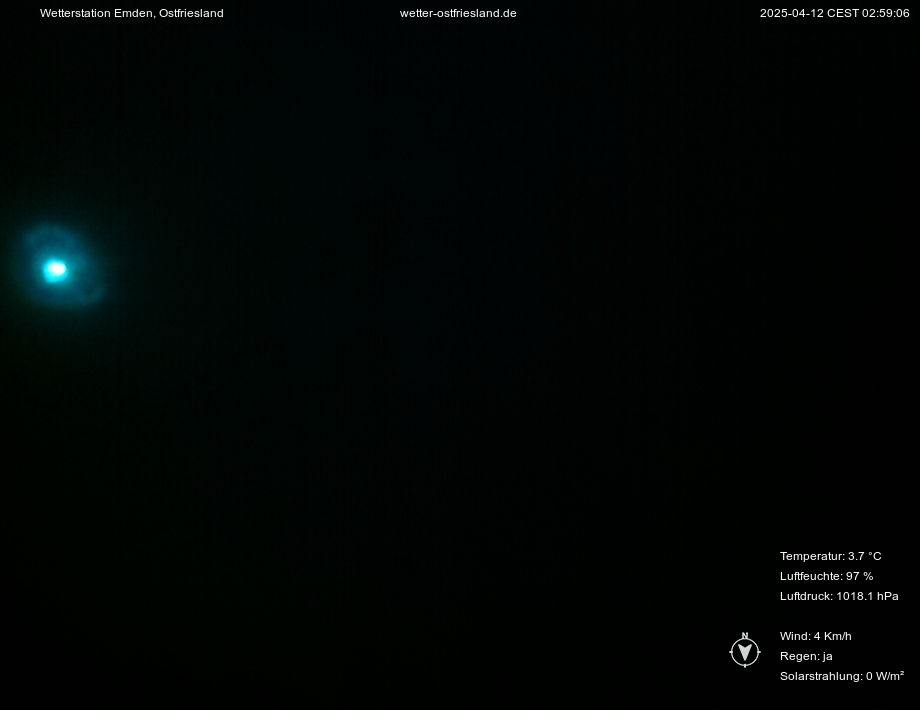Click the 'Luftfeuchte: 97 %' reading

[x=826, y=576]
